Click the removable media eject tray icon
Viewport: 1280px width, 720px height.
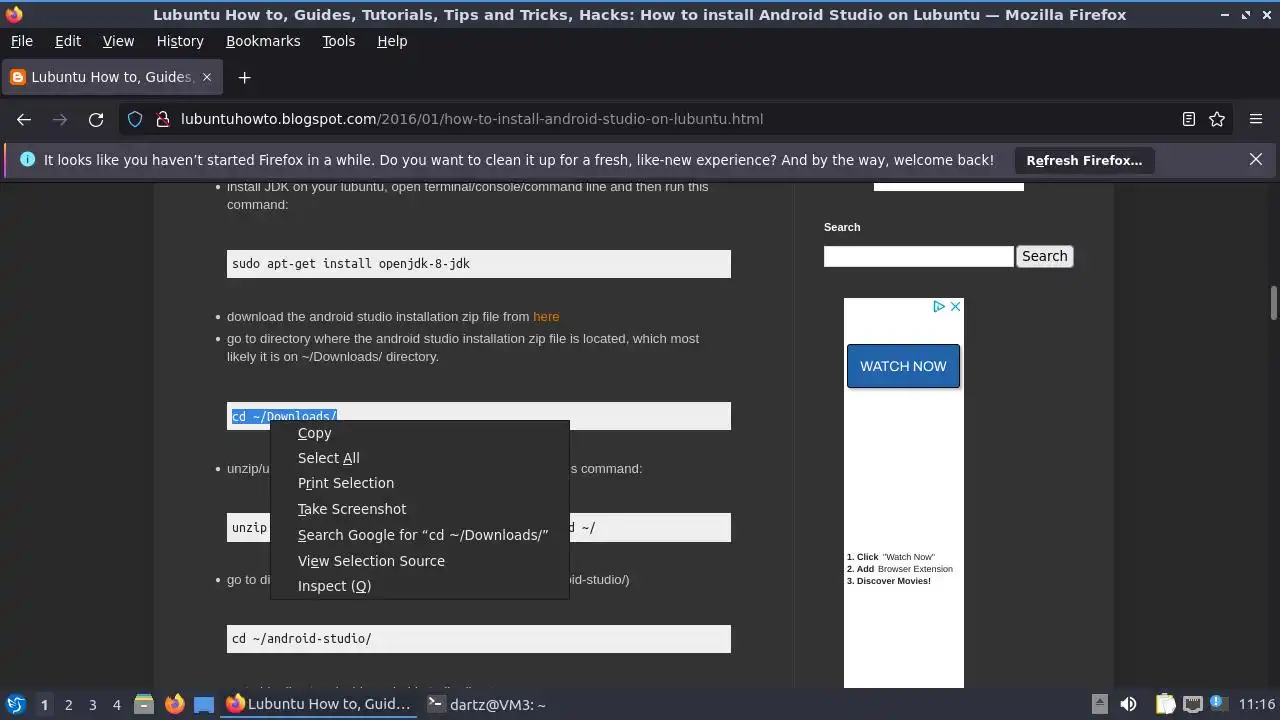coord(1099,704)
